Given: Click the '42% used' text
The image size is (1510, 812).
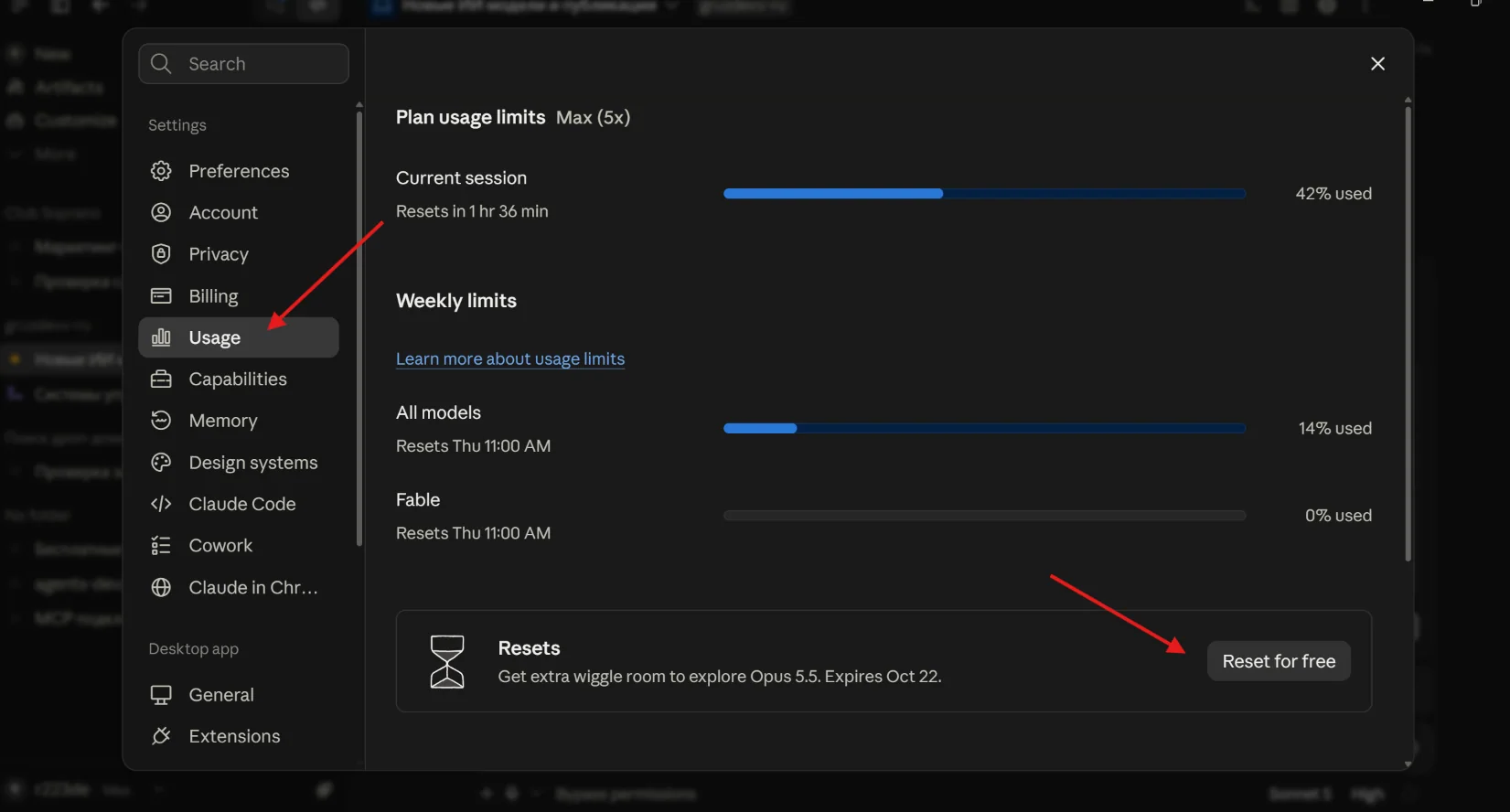Looking at the screenshot, I should pos(1333,194).
